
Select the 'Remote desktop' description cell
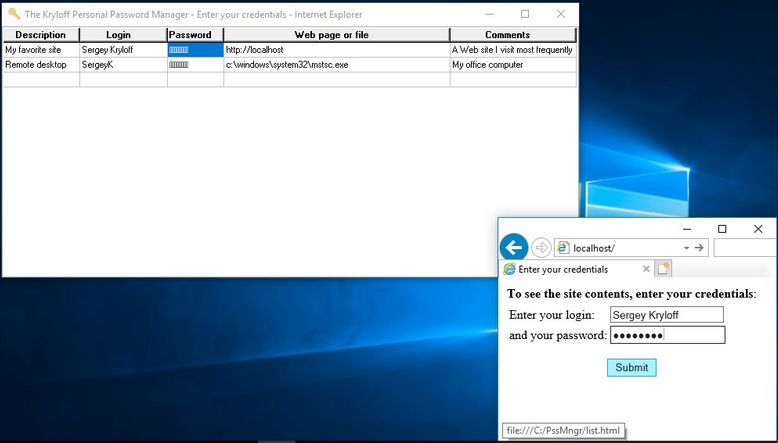[41, 65]
